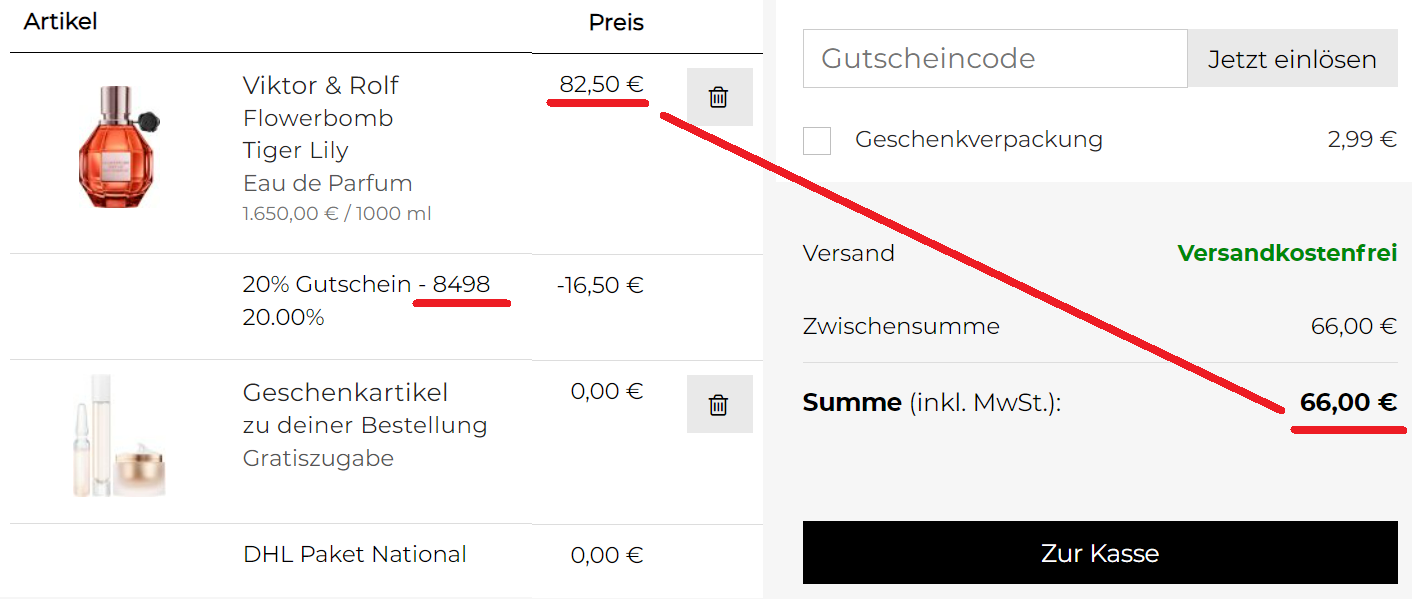This screenshot has width=1412, height=599.
Task: Open the Flowerbomb perfume bottle thumbnail
Action: pos(120,145)
